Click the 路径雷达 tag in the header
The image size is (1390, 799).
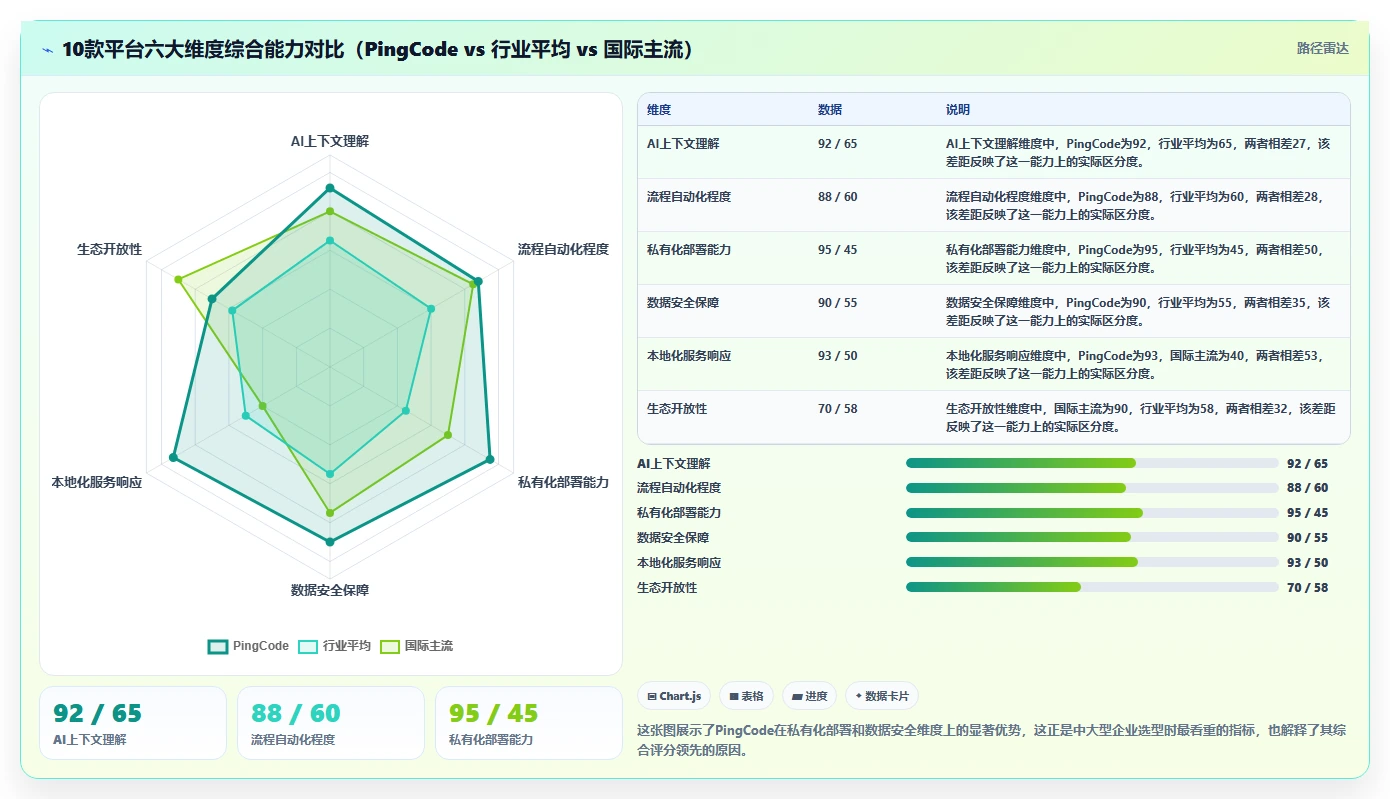(1322, 48)
